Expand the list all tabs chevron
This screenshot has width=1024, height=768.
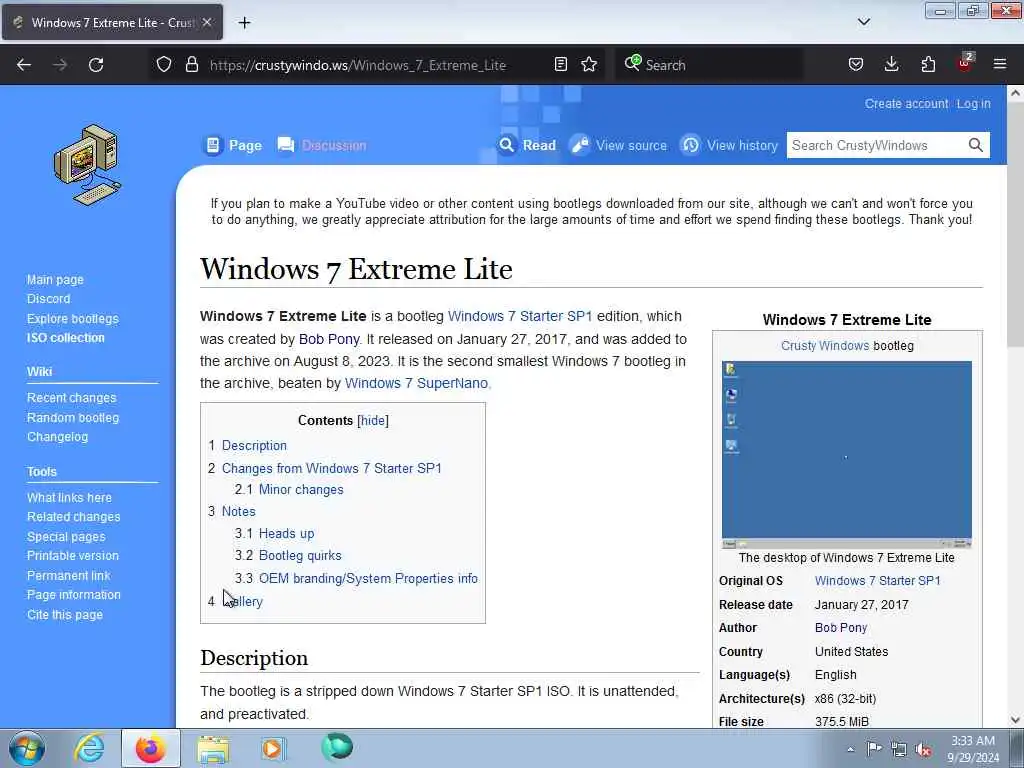click(x=864, y=22)
